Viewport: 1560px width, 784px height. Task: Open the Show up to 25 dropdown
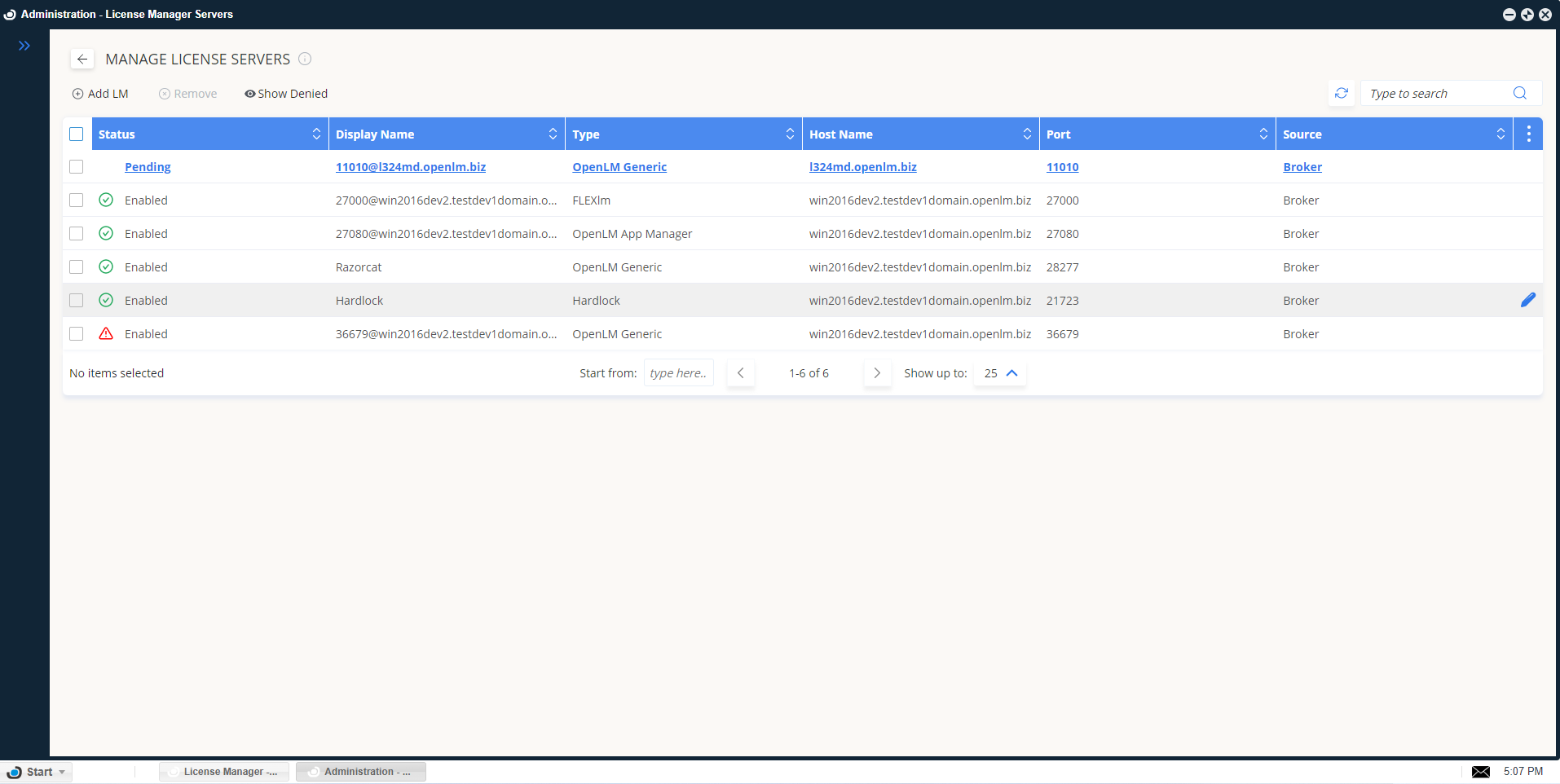click(1001, 373)
